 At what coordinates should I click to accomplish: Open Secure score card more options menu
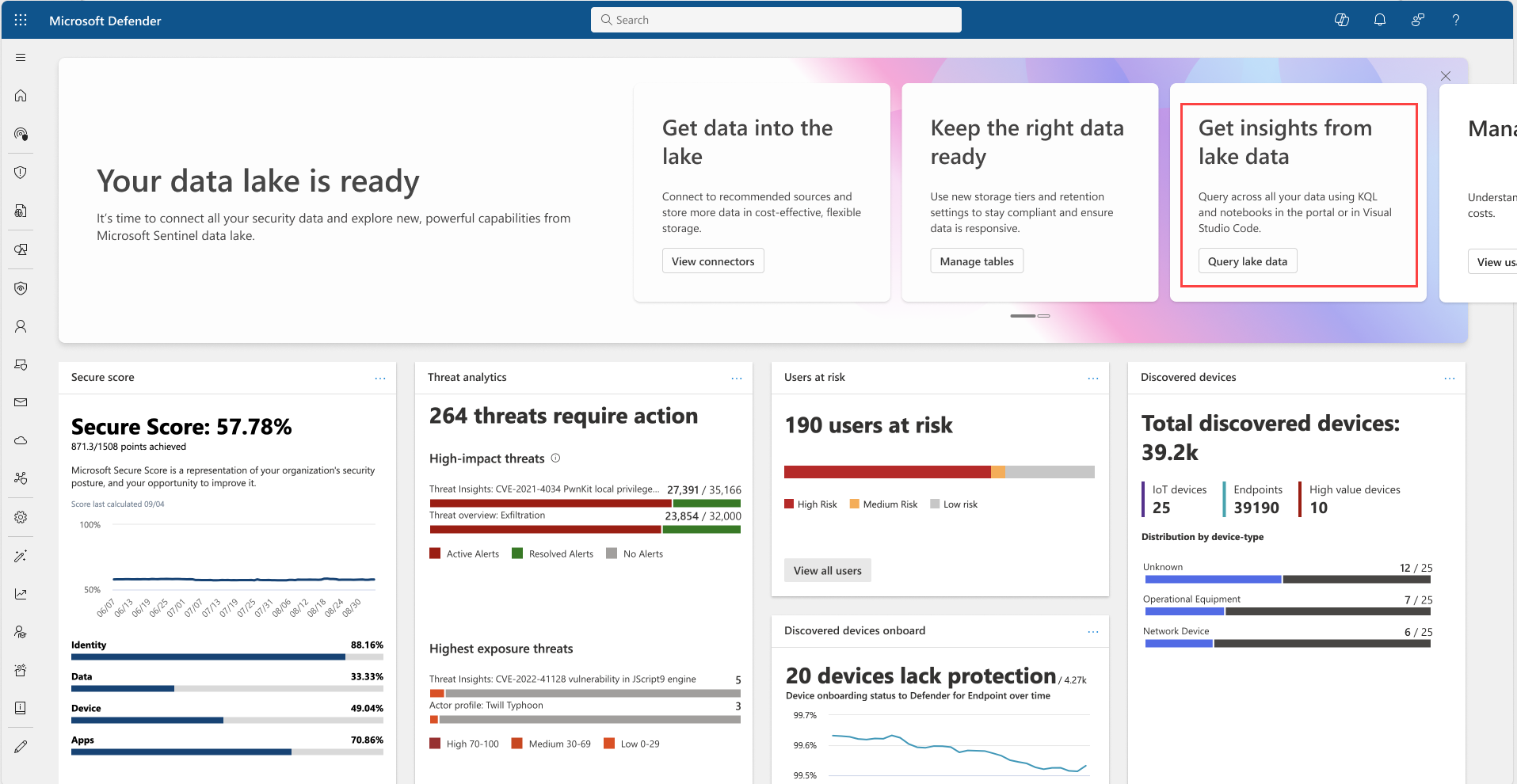[380, 379]
